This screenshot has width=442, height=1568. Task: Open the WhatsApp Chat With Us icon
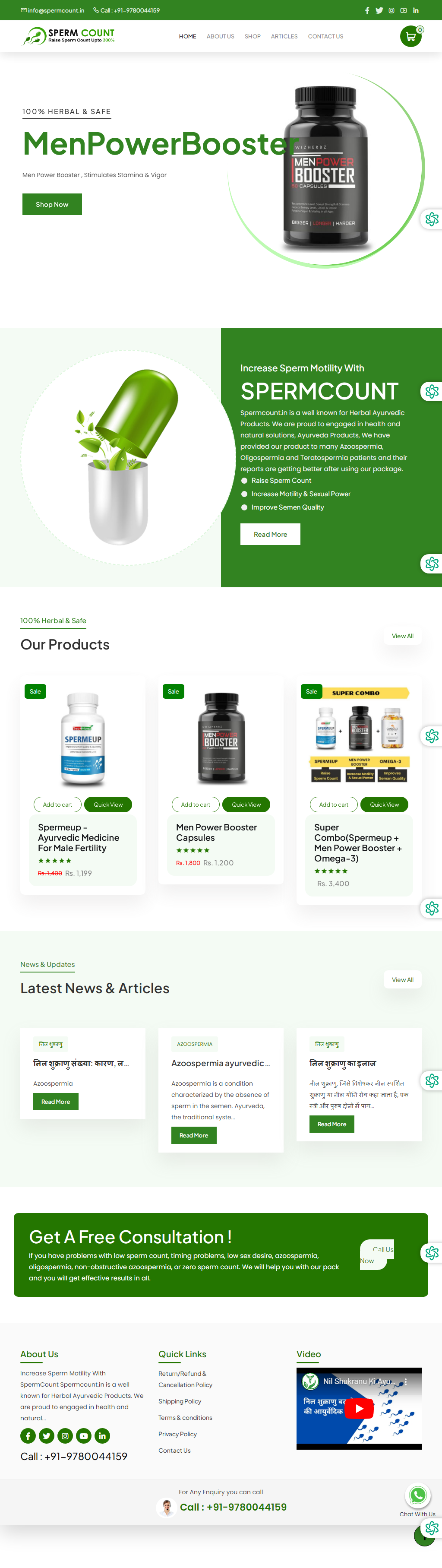[418, 1495]
